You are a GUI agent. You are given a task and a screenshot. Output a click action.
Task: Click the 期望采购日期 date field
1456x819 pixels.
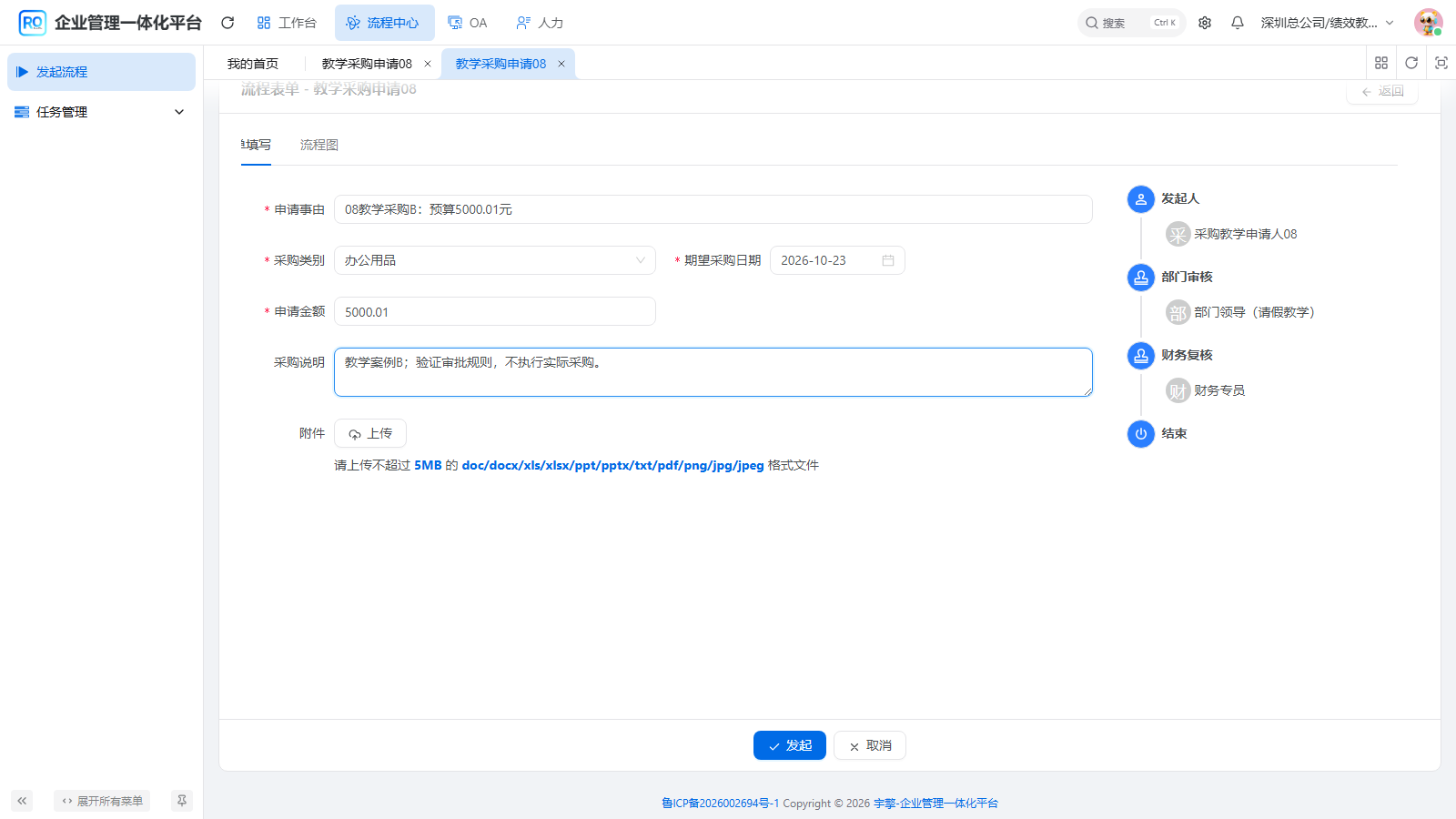(837, 260)
